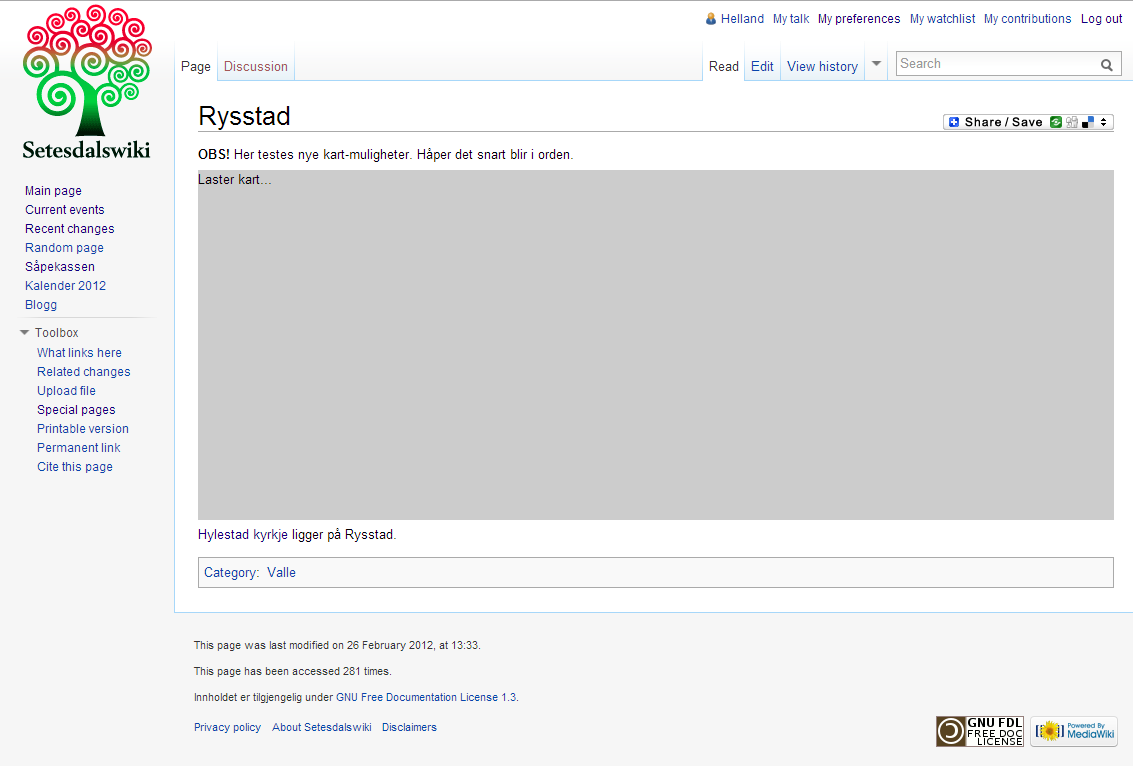1133x766 pixels.
Task: Collapse the Toolbox sidebar section
Action: (x=25, y=333)
